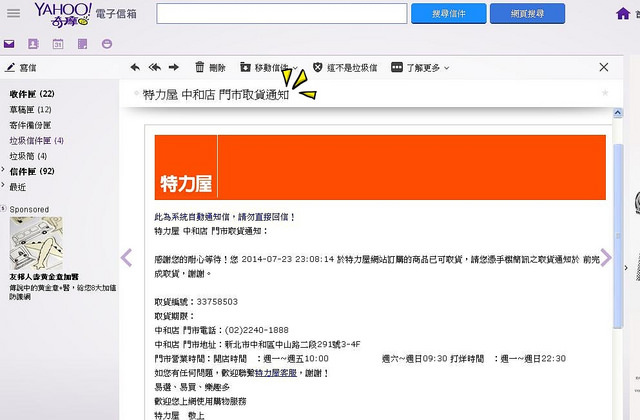Viewport: 640px width, 420px height.
Task: Click the home icon at top right
Action: [623, 14]
